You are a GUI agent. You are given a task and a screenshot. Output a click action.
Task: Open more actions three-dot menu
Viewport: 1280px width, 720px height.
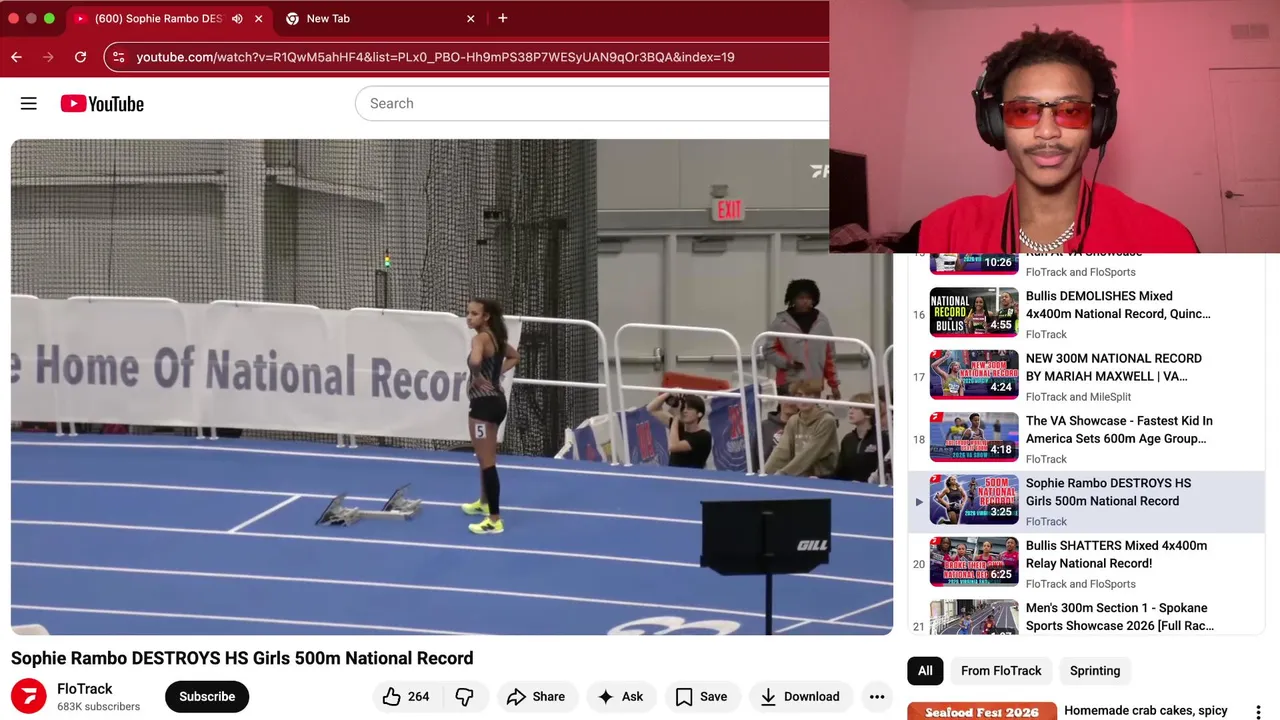[877, 697]
